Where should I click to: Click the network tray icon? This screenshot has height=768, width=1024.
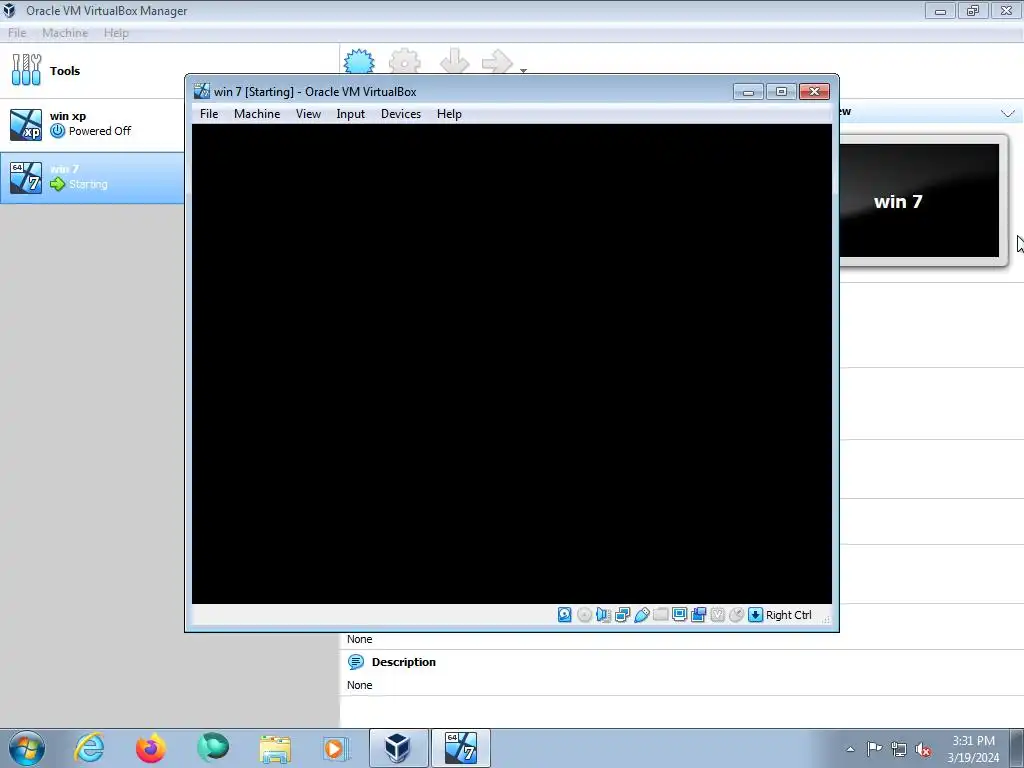click(x=899, y=750)
